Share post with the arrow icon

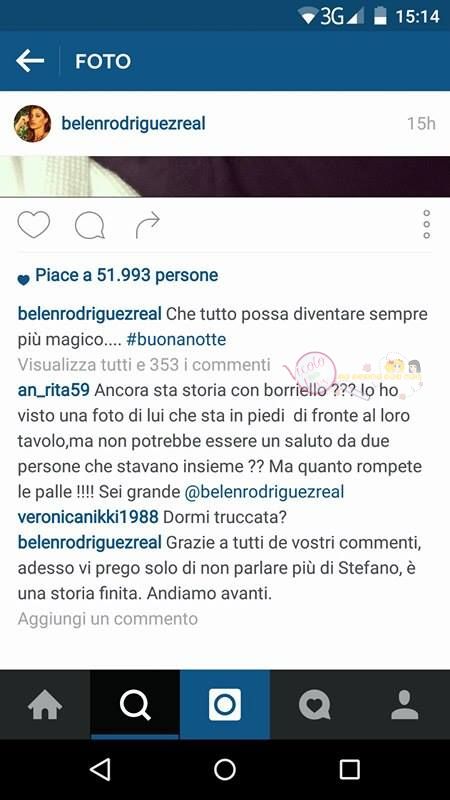click(x=147, y=226)
